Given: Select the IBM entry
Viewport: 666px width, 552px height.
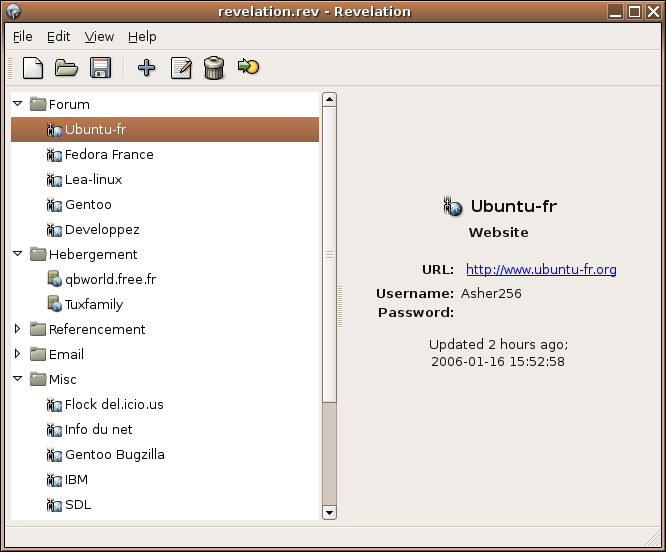Looking at the screenshot, I should tap(165, 480).
